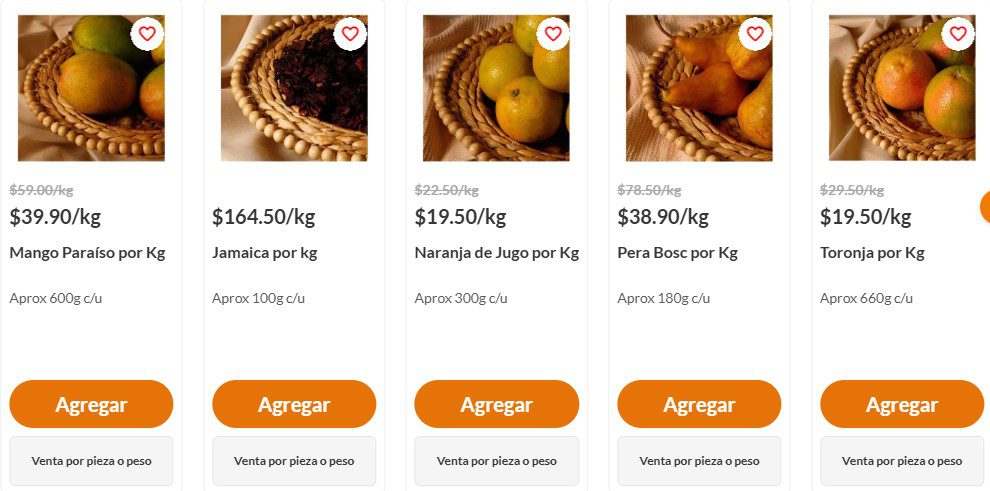Add Mango Paraíso with Agregar button
Screen dimensions: 990x491
(91, 404)
